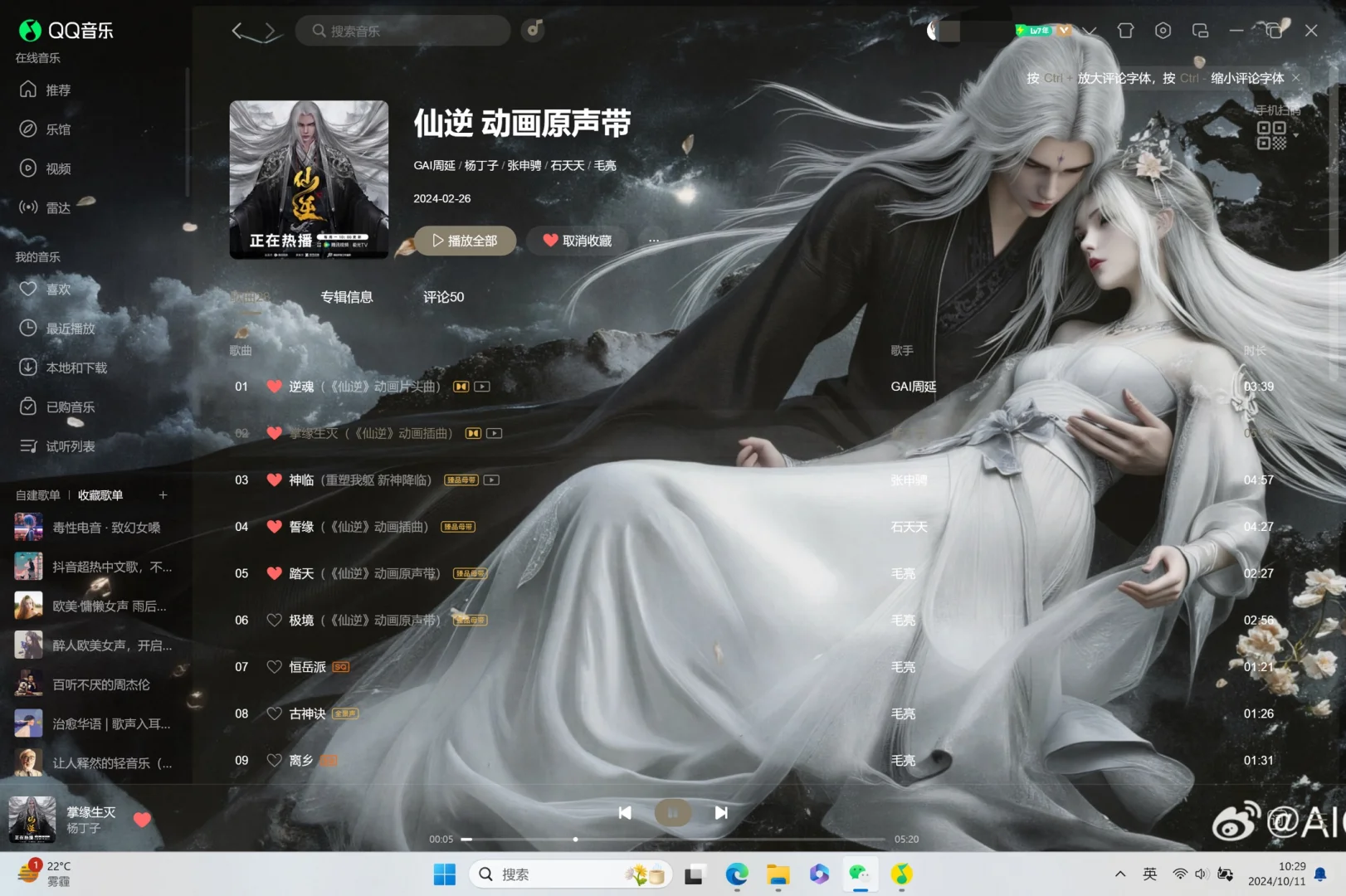
Task: Click the Lv7年 membership level badge
Action: click(x=1034, y=31)
